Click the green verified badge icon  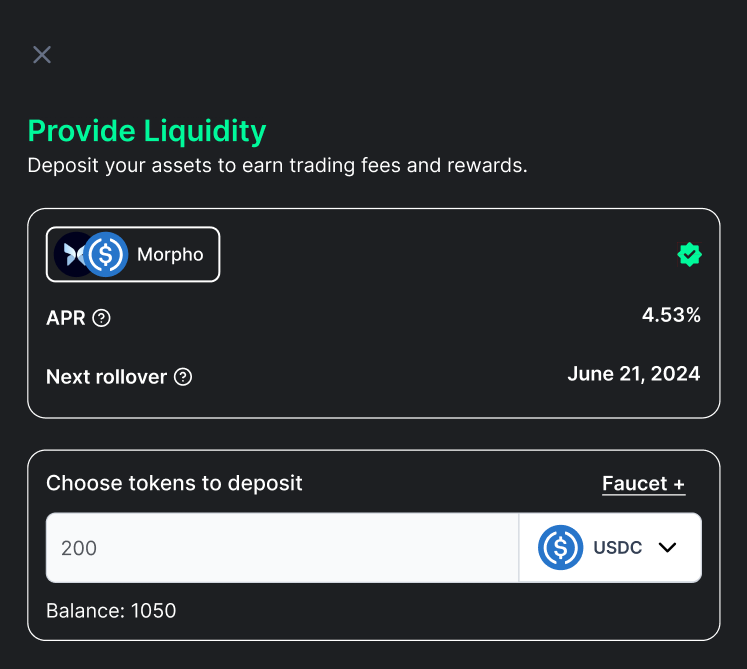click(689, 254)
